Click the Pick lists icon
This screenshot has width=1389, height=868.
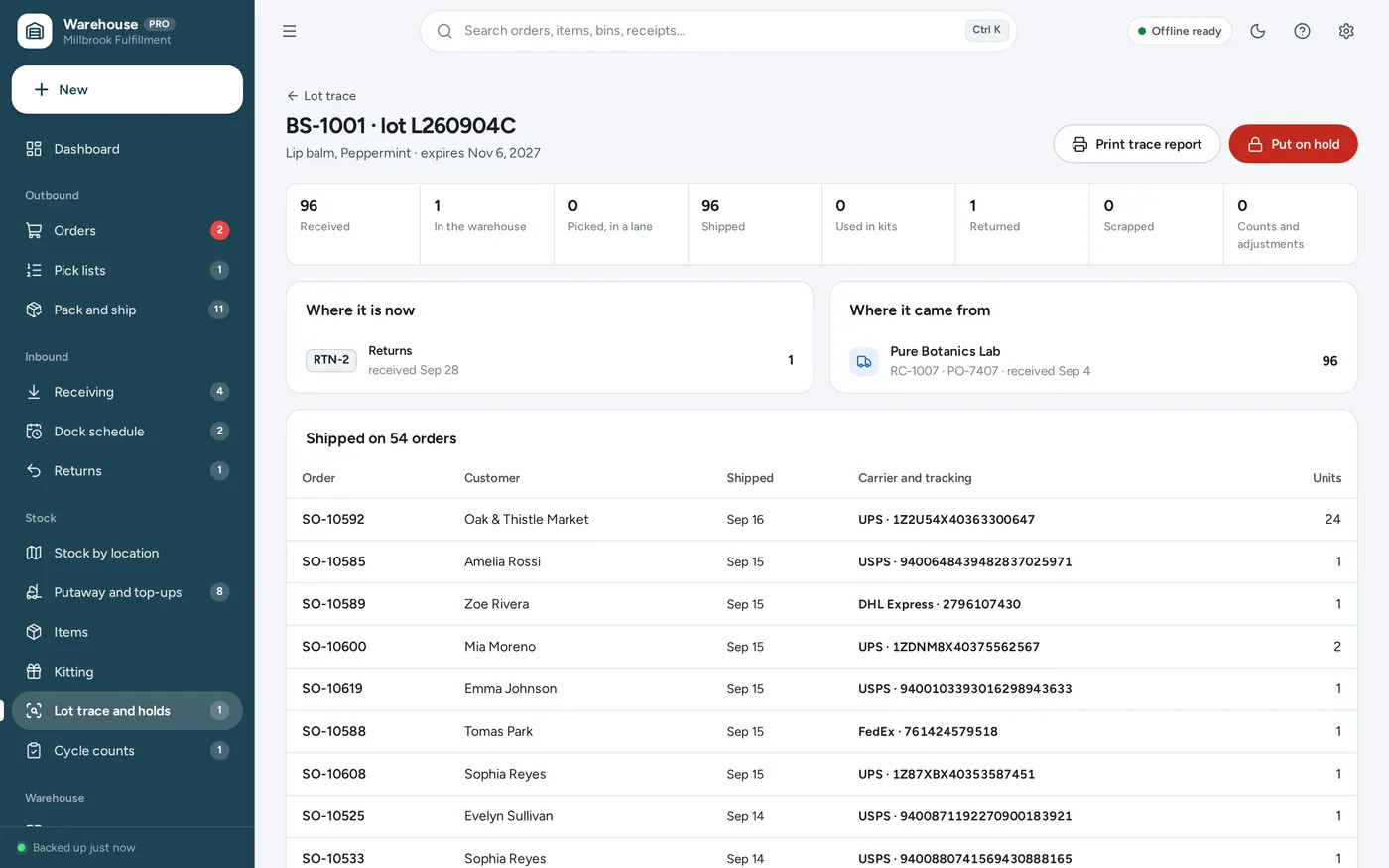click(x=34, y=270)
